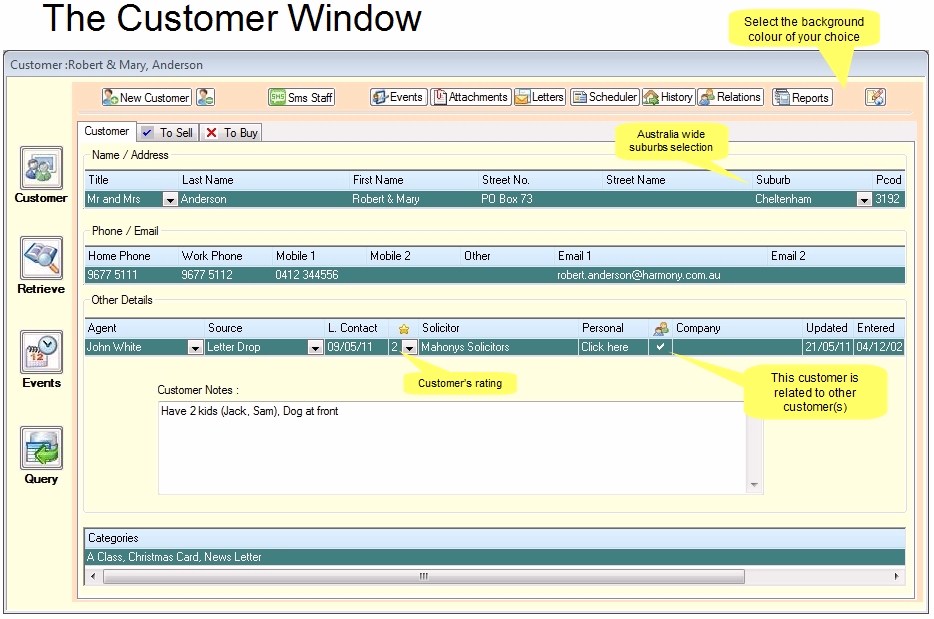
Task: Select the background colour chooser icon
Action: click(875, 97)
